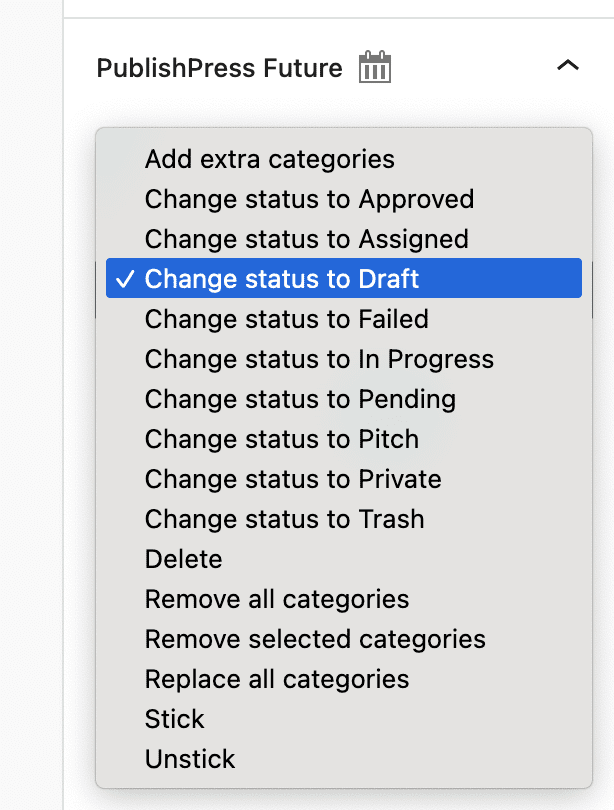Pick the Stick action

click(x=175, y=719)
